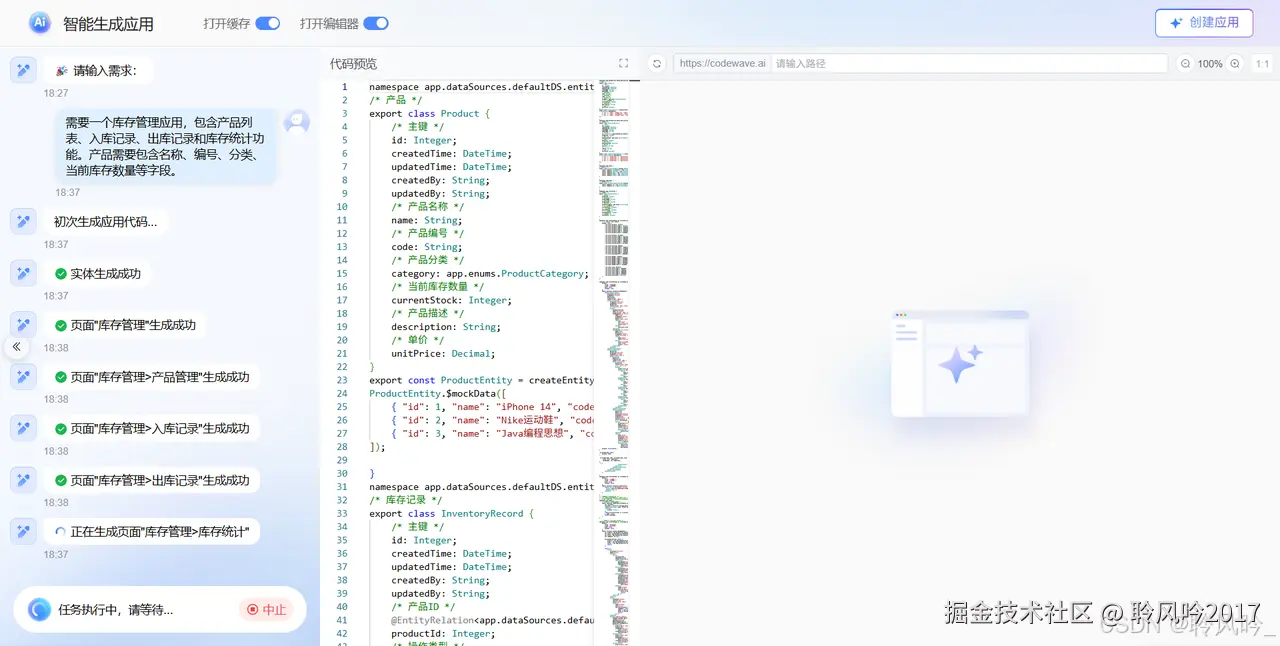1280x646 pixels.
Task: Click wand icon beside 初次生成应用代码
Action: coord(23,221)
